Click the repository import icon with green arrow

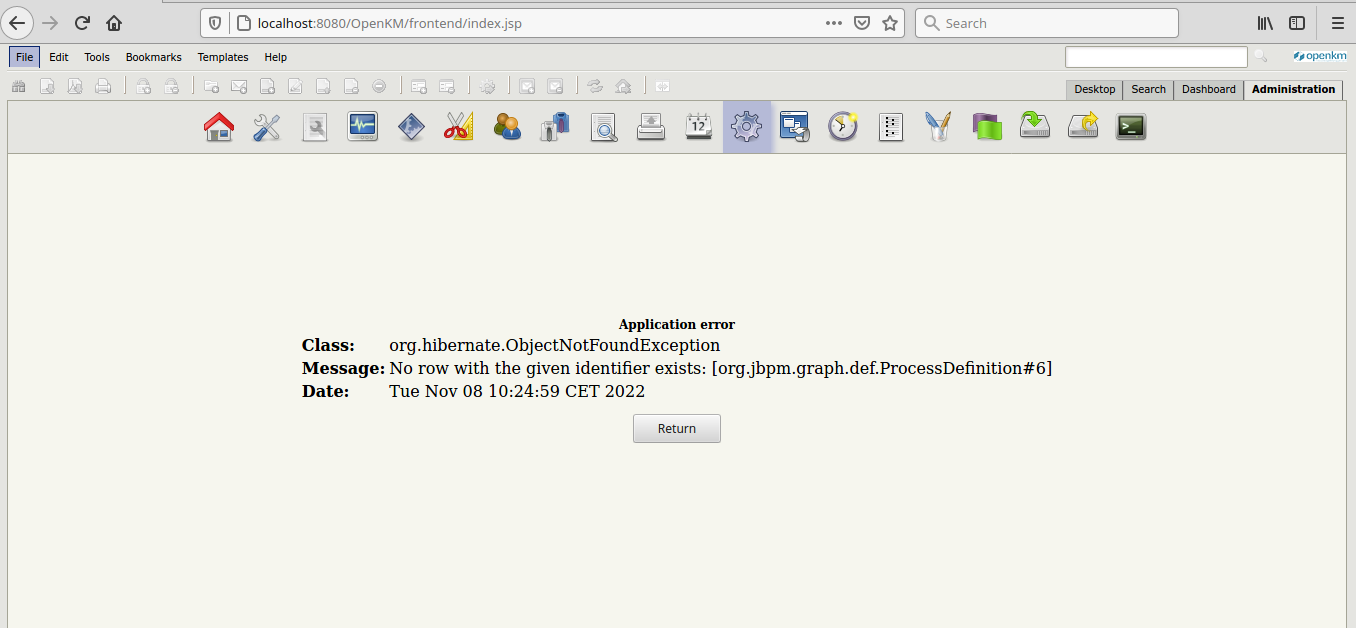click(x=1035, y=127)
